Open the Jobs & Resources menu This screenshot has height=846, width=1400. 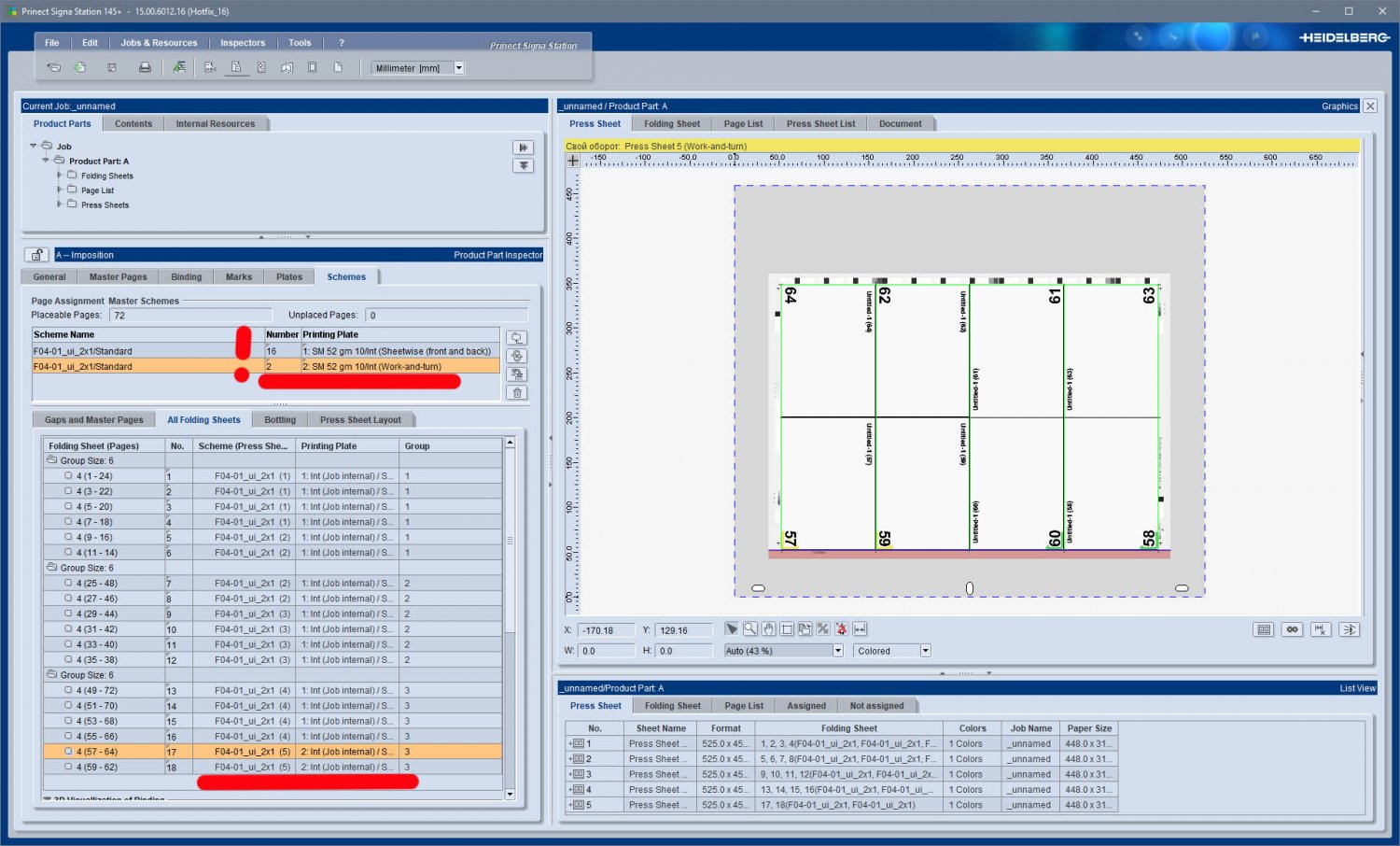pos(159,43)
